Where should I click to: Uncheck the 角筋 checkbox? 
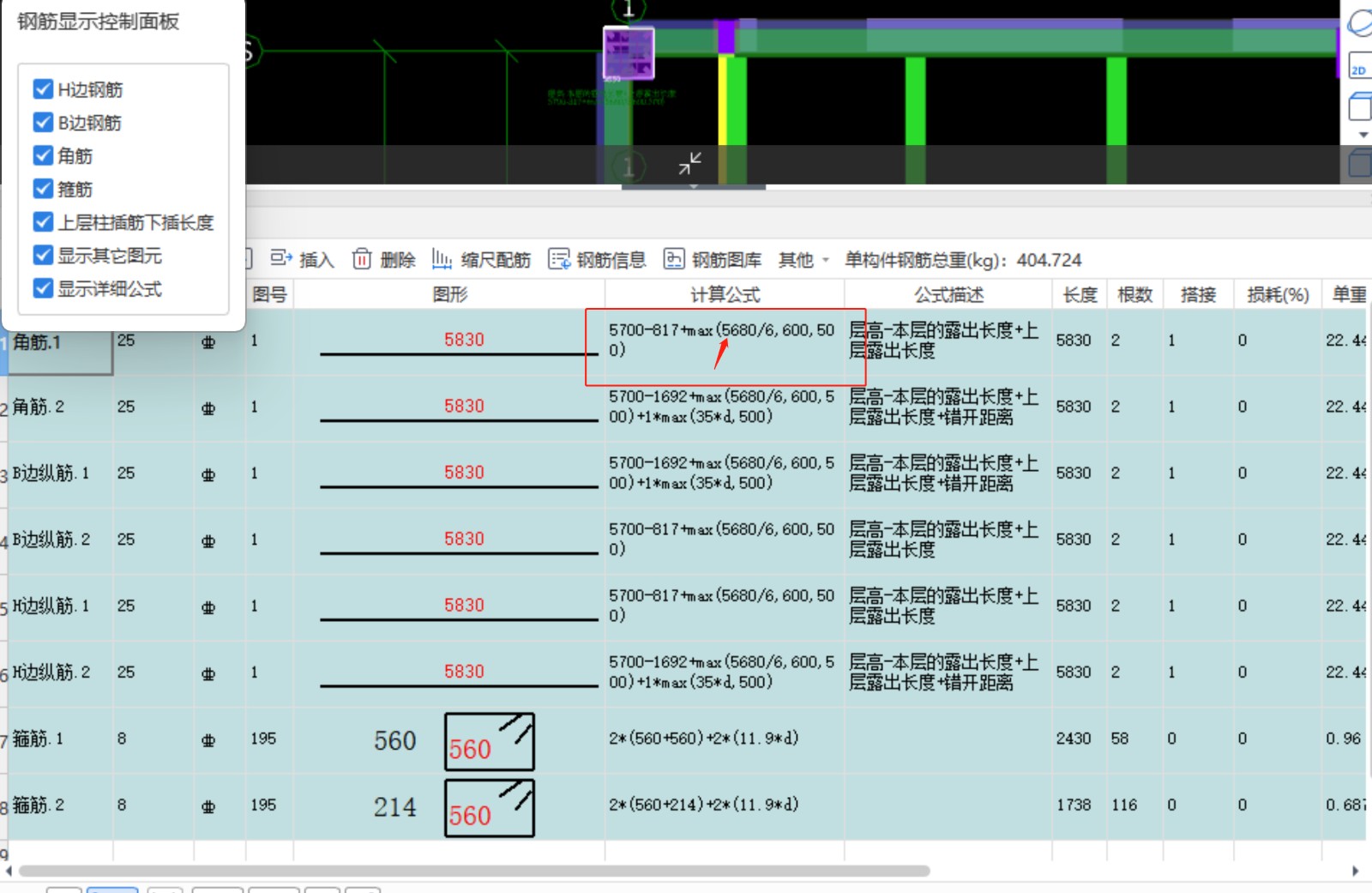(x=43, y=155)
